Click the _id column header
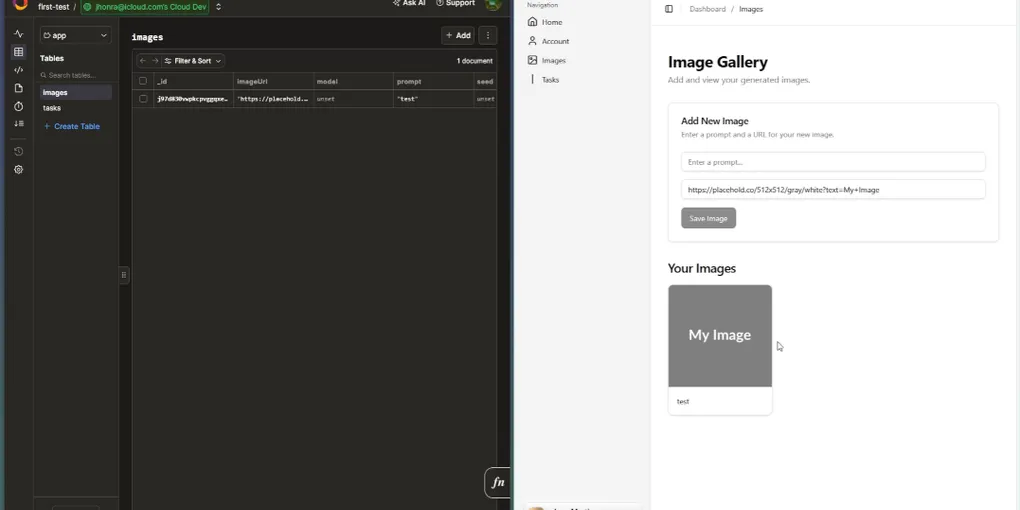Image resolution: width=1020 pixels, height=510 pixels. (193, 81)
